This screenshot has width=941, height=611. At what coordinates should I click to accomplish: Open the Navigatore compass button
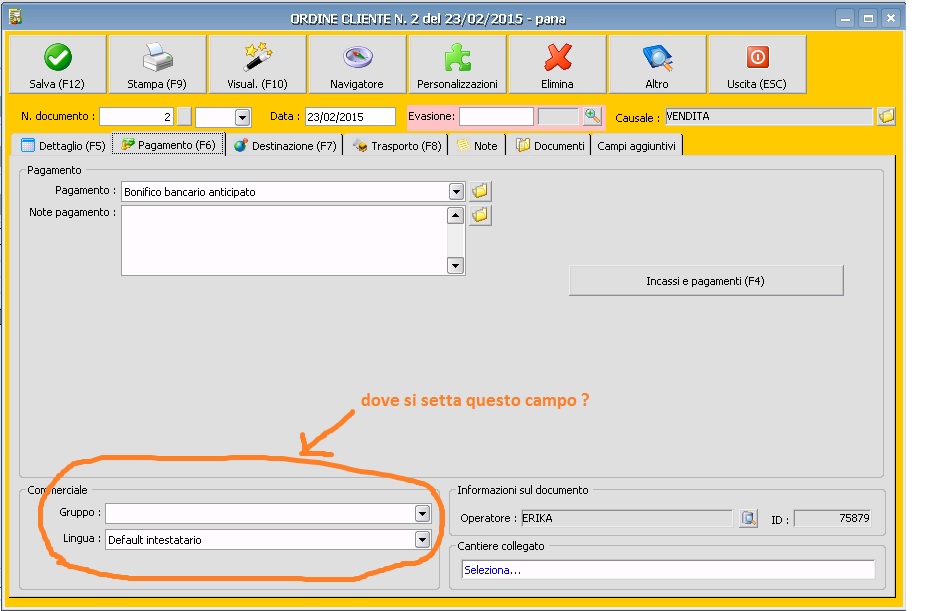pyautogui.click(x=357, y=64)
